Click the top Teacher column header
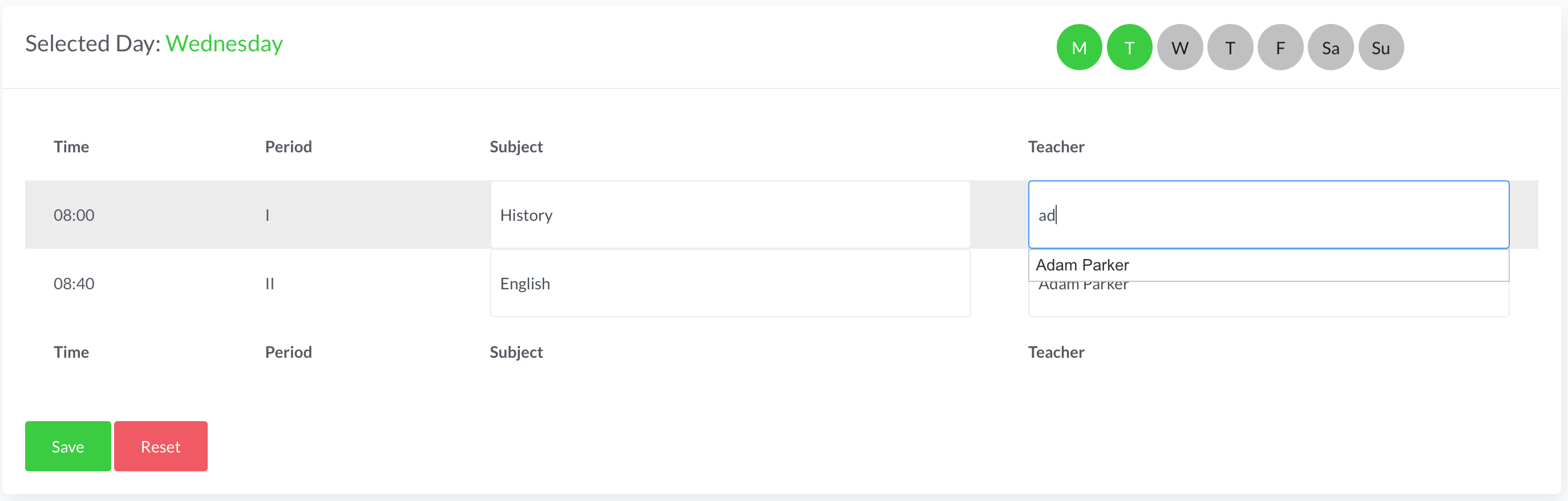 point(1056,147)
